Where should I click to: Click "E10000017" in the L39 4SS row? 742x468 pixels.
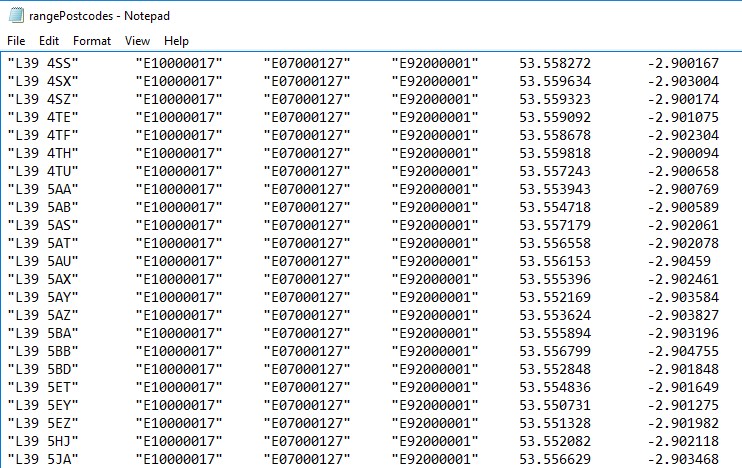179,63
